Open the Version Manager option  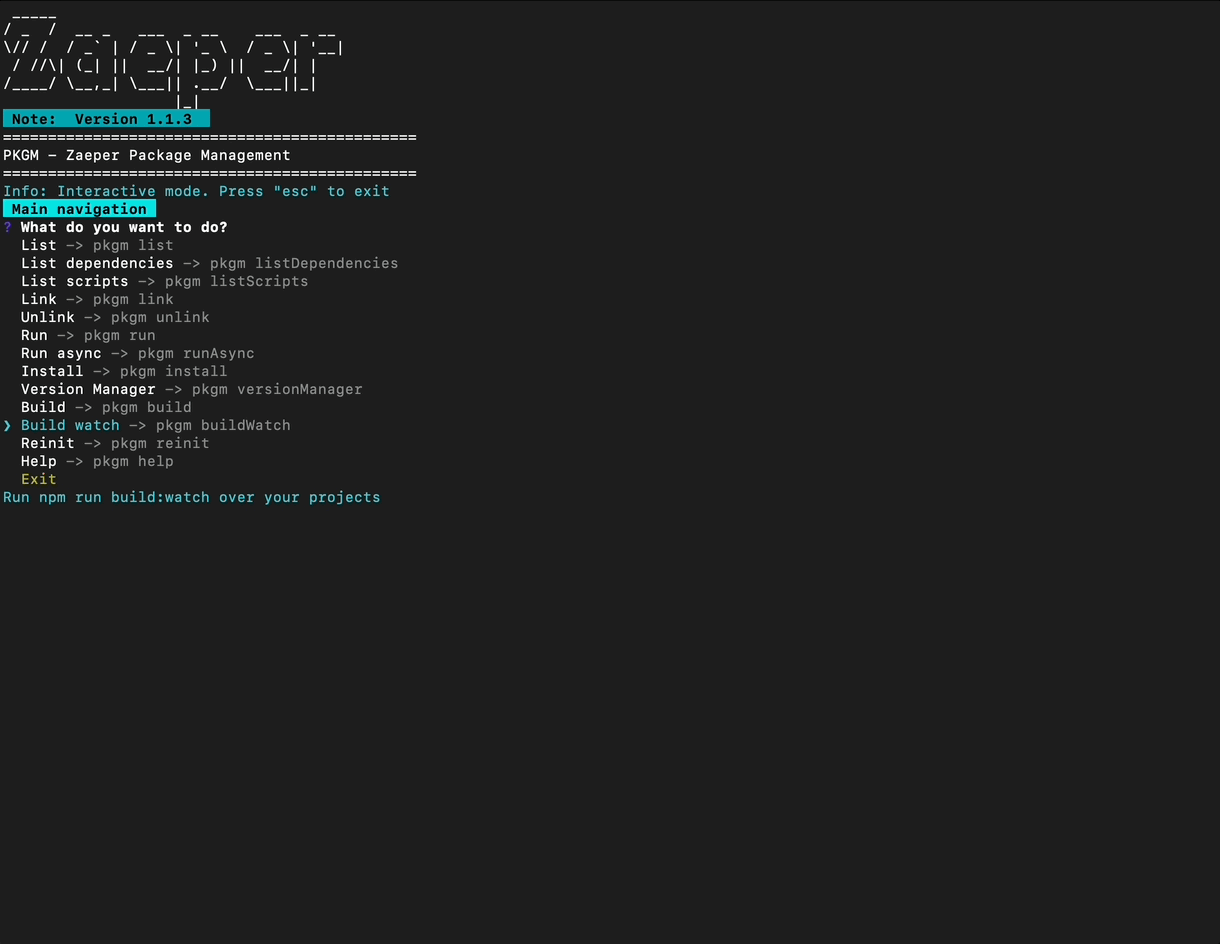(88, 389)
